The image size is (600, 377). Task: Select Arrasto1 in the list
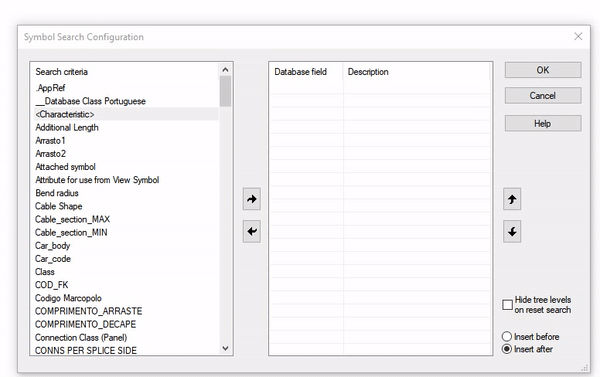(x=126, y=140)
